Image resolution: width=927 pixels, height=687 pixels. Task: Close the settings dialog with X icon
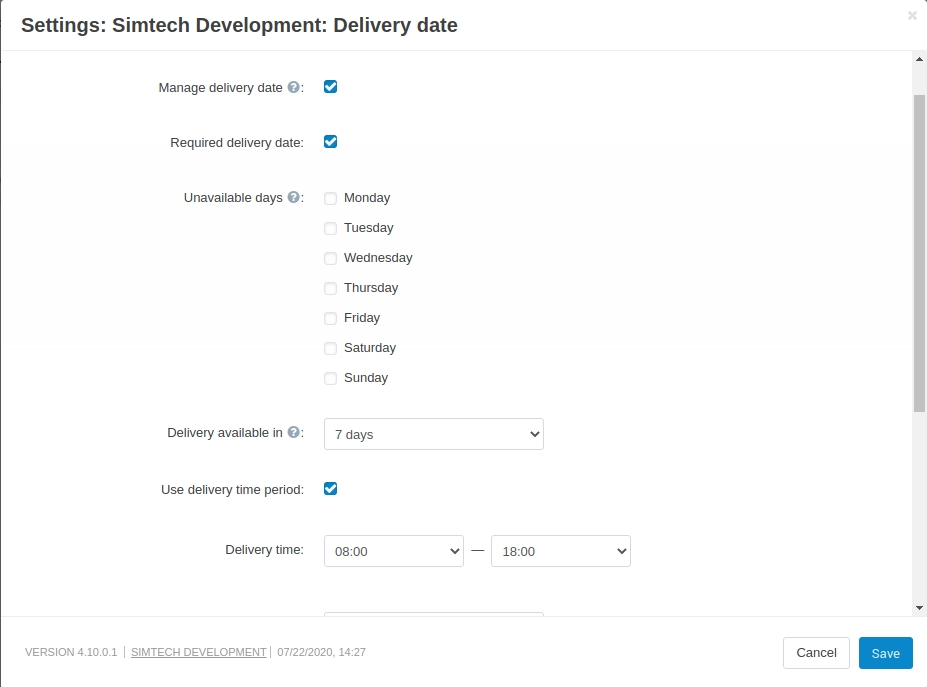click(x=912, y=16)
